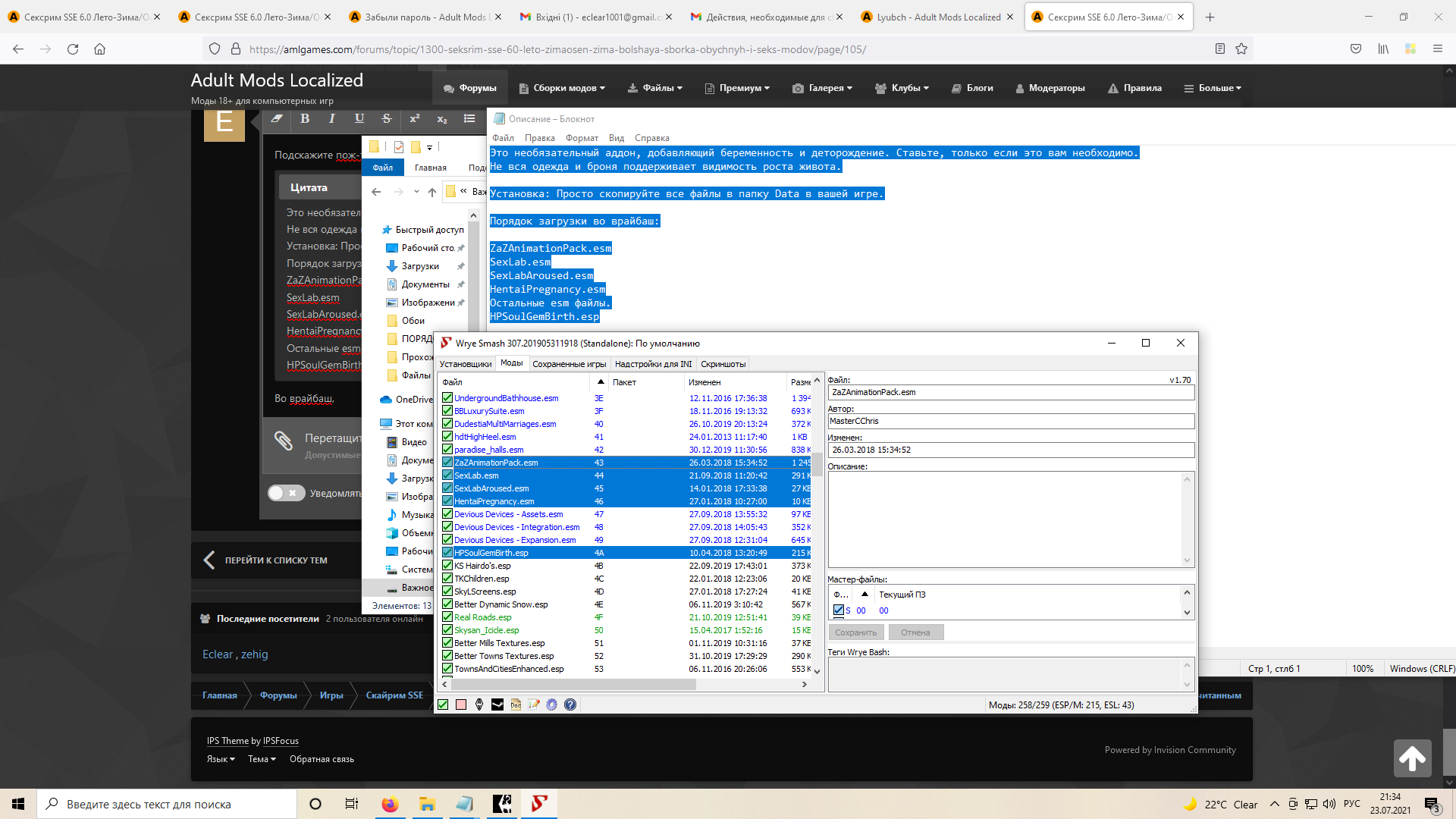The width and height of the screenshot is (1456, 819).
Task: Click the Bold formatting icon in editor
Action: [305, 118]
